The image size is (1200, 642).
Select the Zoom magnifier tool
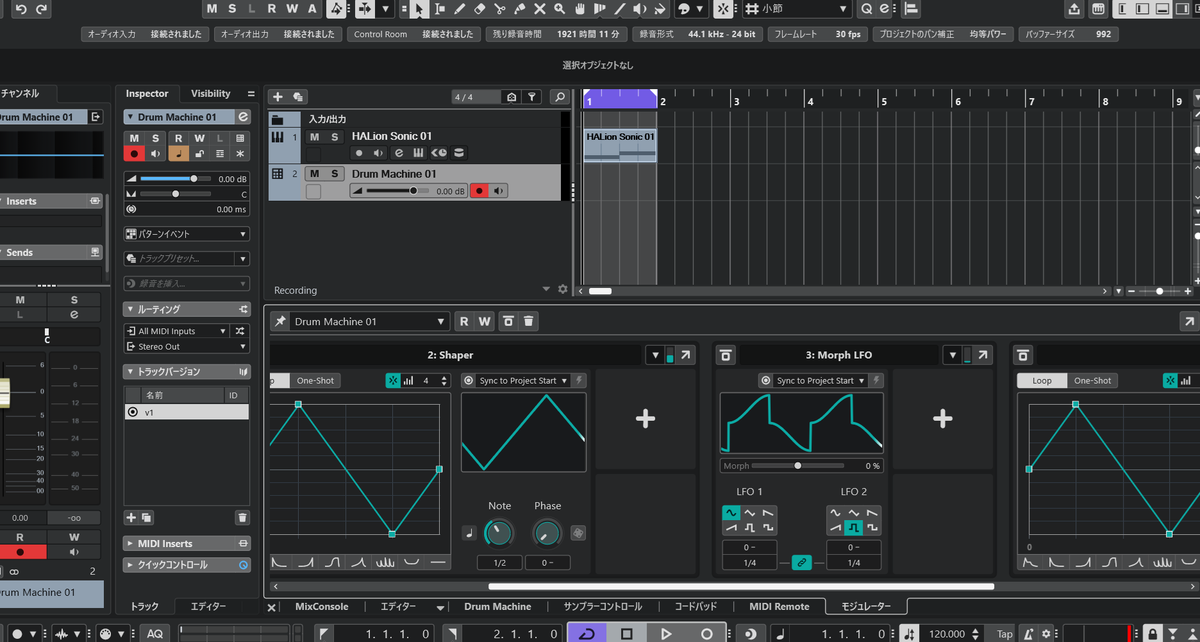pyautogui.click(x=560, y=9)
